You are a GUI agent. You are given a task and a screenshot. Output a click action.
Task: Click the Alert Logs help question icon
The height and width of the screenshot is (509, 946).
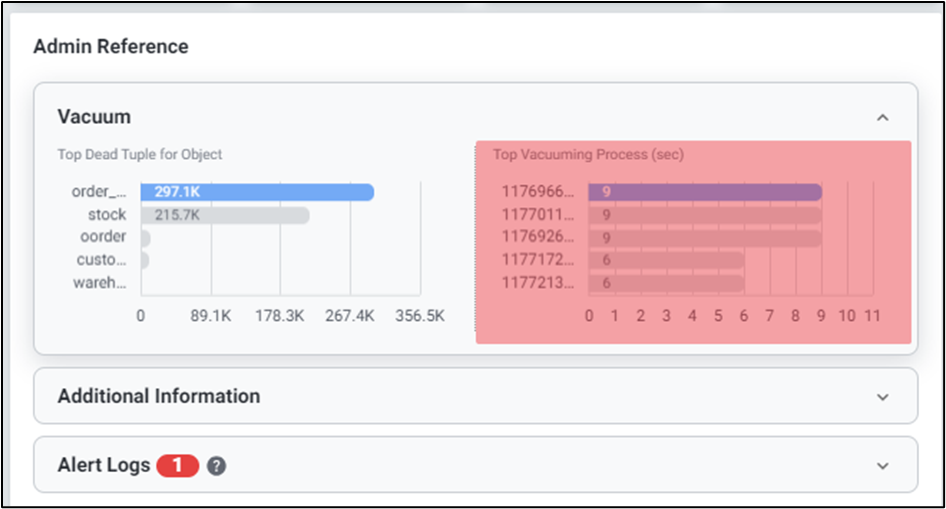215,466
